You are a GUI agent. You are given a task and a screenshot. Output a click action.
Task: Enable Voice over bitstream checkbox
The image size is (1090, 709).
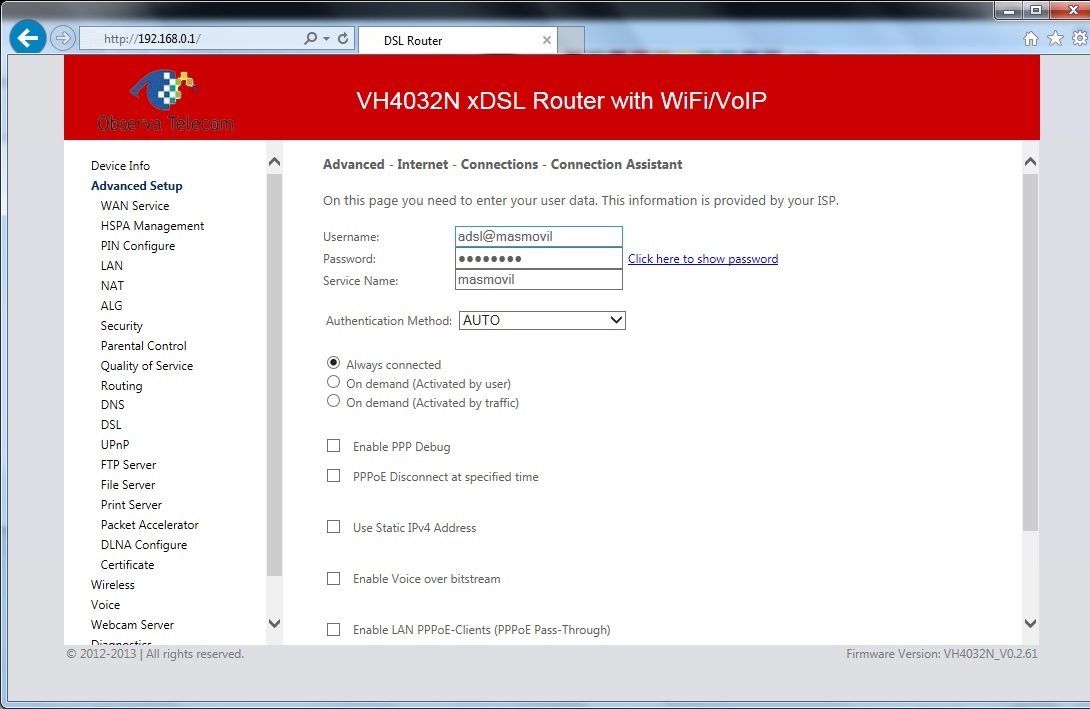pyautogui.click(x=334, y=578)
